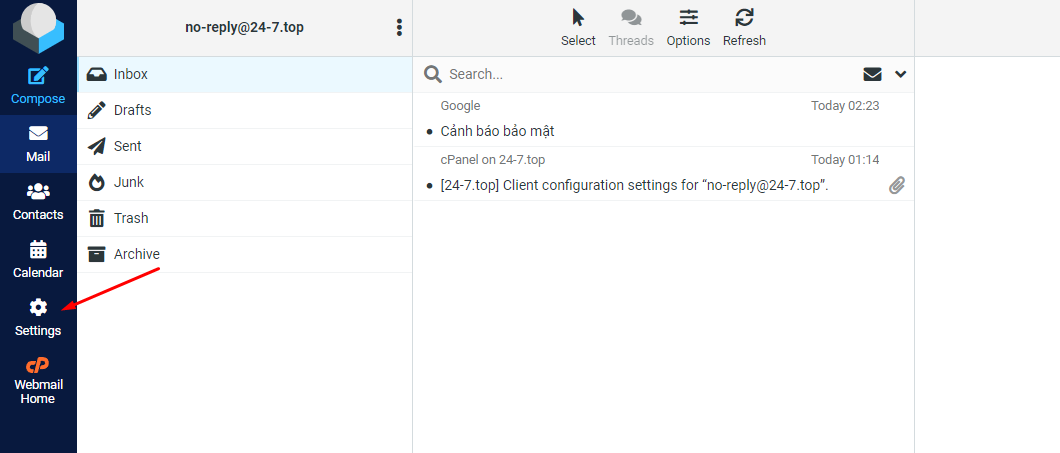Screen dimensions: 1060x453
Task: Expand search options chevron
Action: point(900,74)
